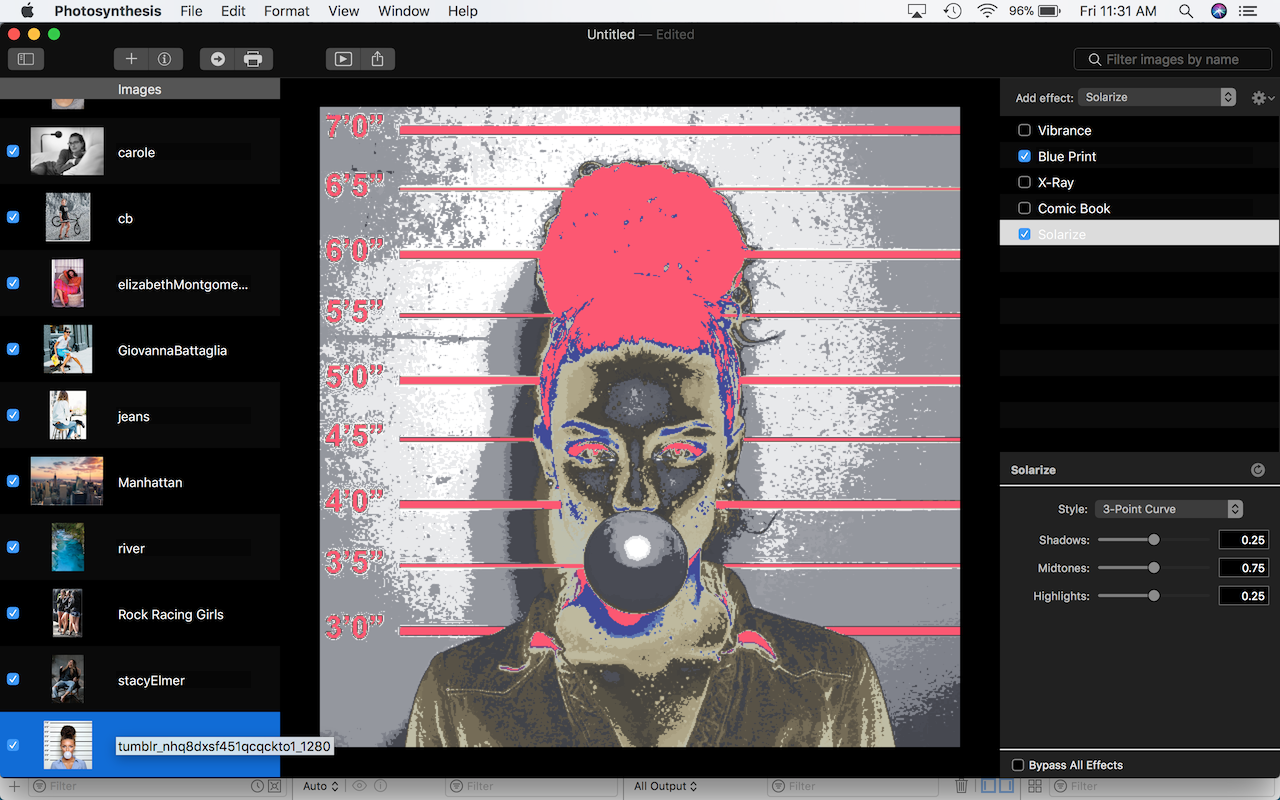Toggle the sidebar panel button
Image resolution: width=1280 pixels, height=800 pixels.
[26, 59]
